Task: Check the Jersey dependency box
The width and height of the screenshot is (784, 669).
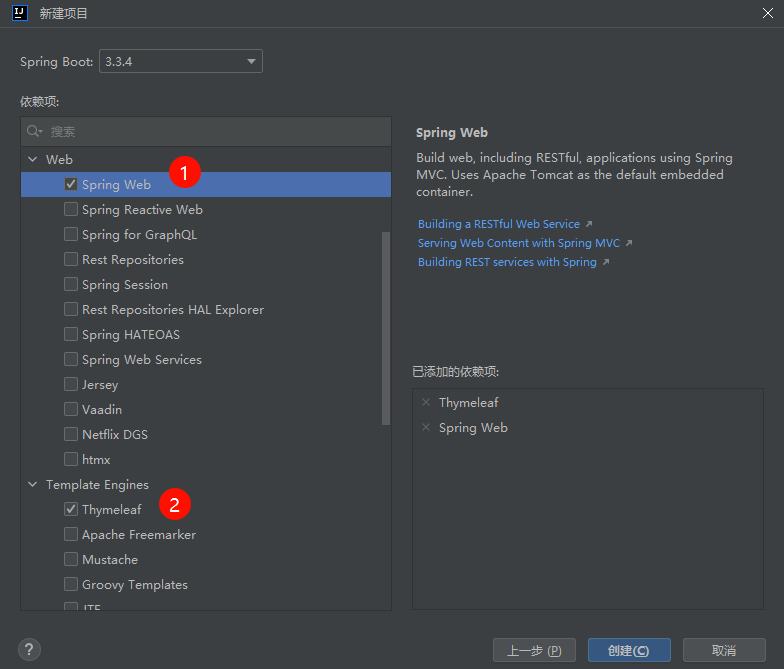Action: pyautogui.click(x=71, y=384)
